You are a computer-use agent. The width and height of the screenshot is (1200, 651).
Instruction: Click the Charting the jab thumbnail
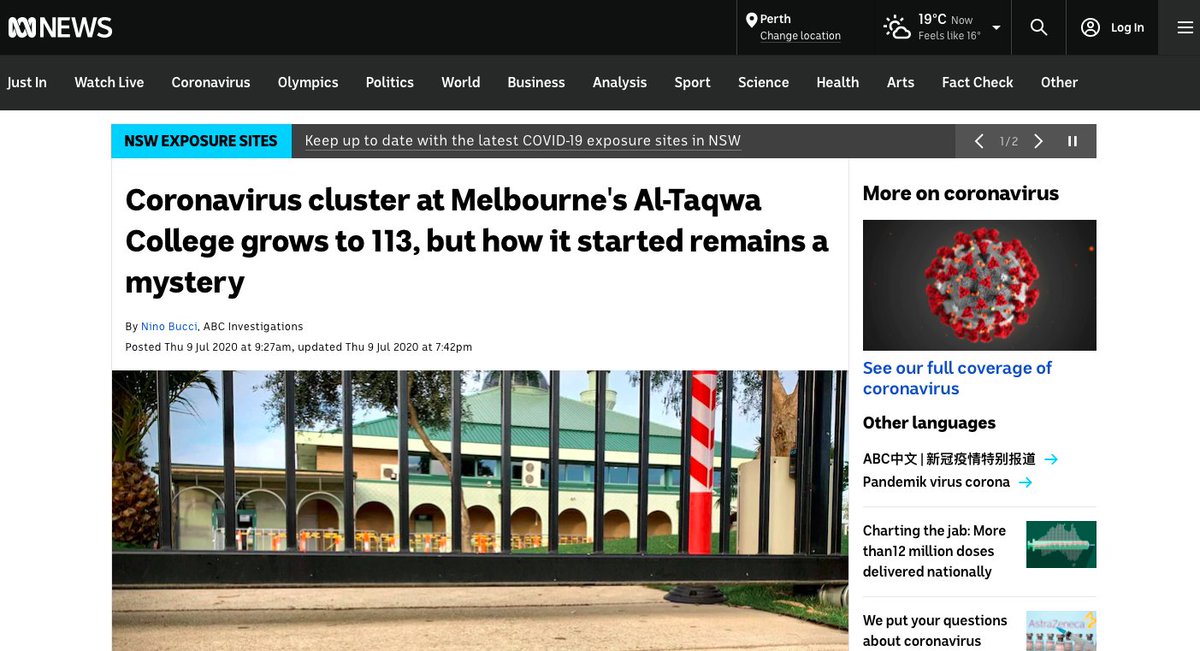[x=1061, y=545]
